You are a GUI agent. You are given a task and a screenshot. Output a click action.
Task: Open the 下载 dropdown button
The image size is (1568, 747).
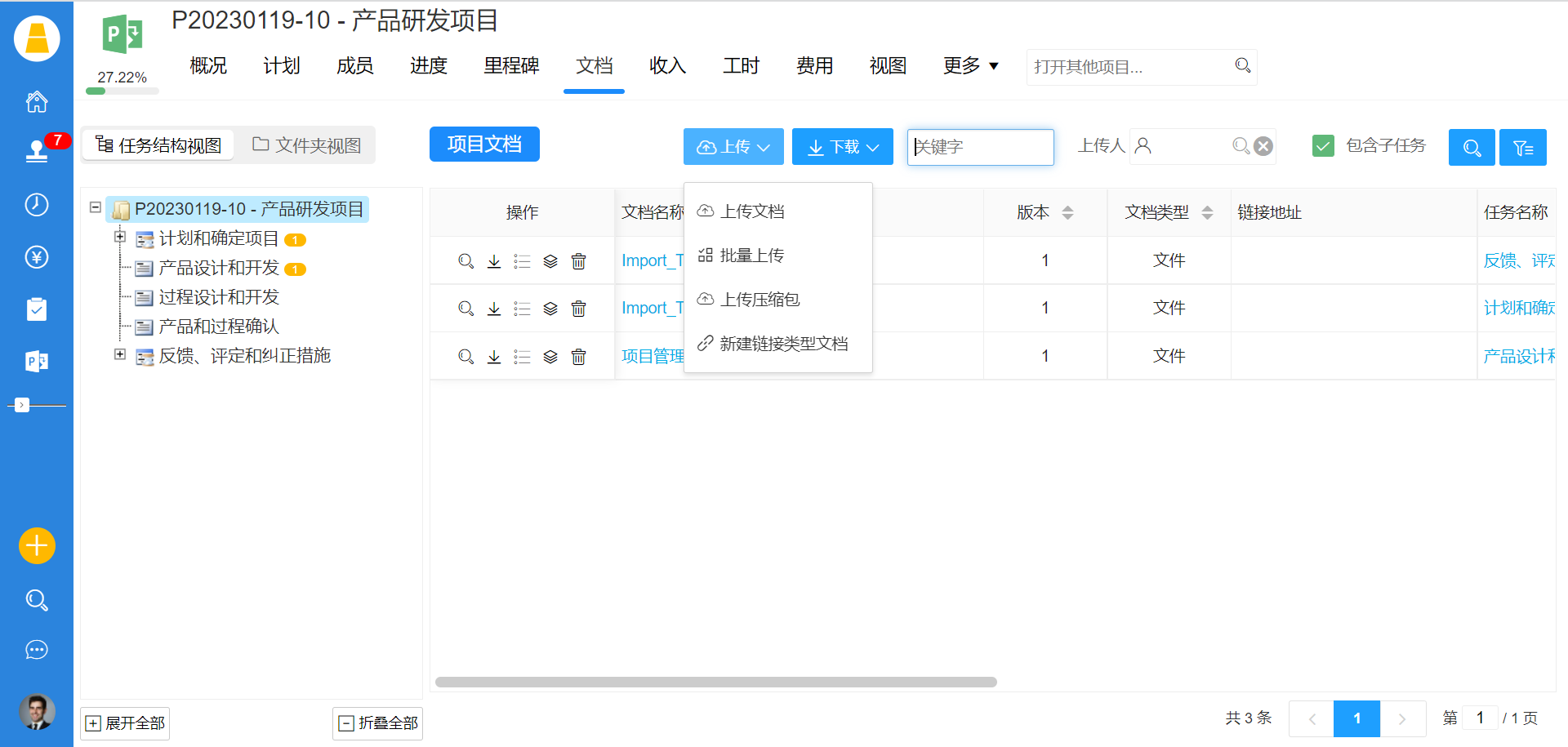point(842,147)
